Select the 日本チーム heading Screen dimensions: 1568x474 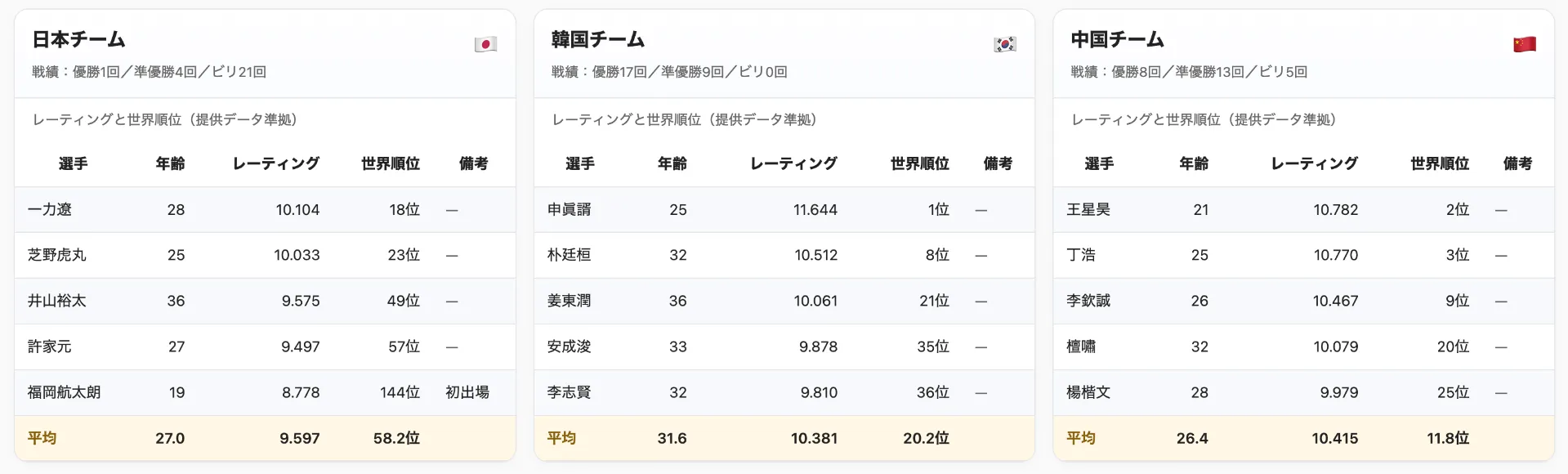[78, 39]
